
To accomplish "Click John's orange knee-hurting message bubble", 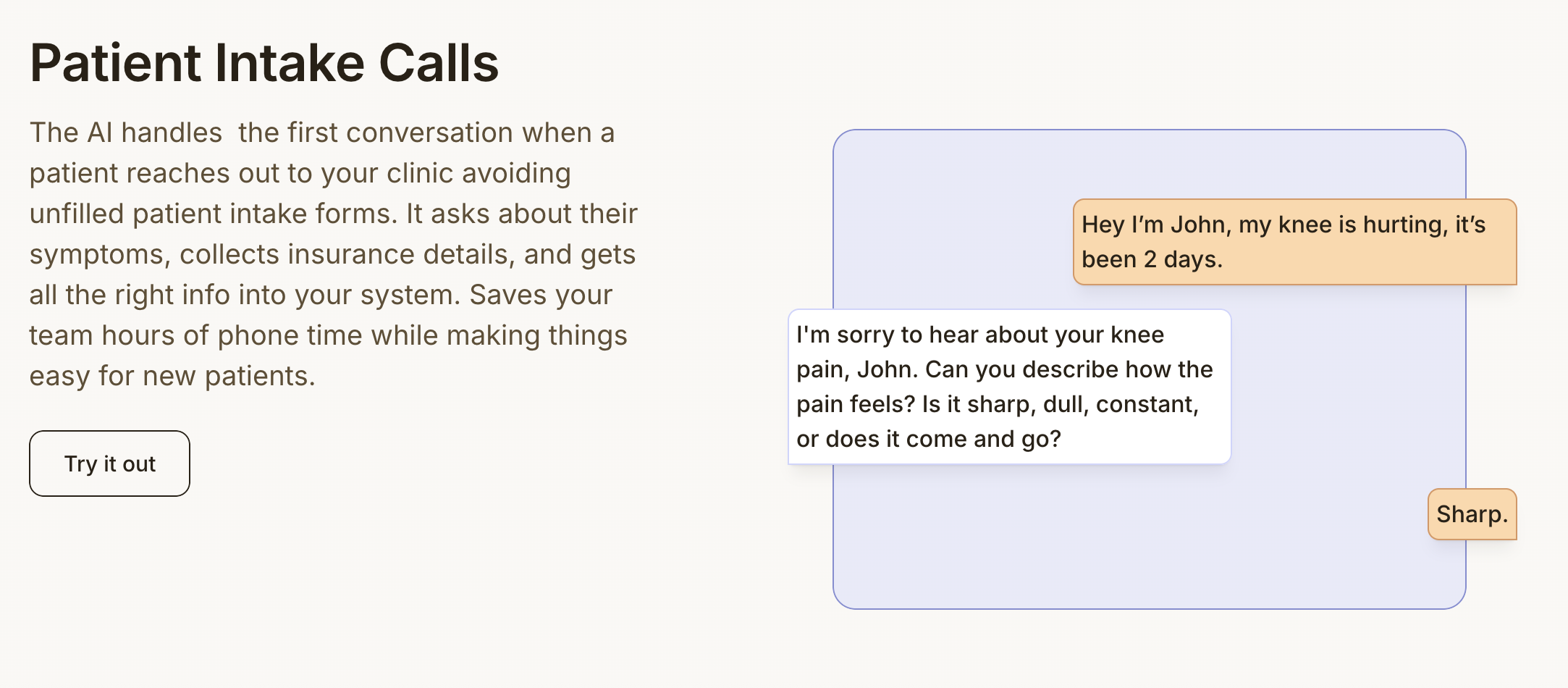I will click(1294, 242).
